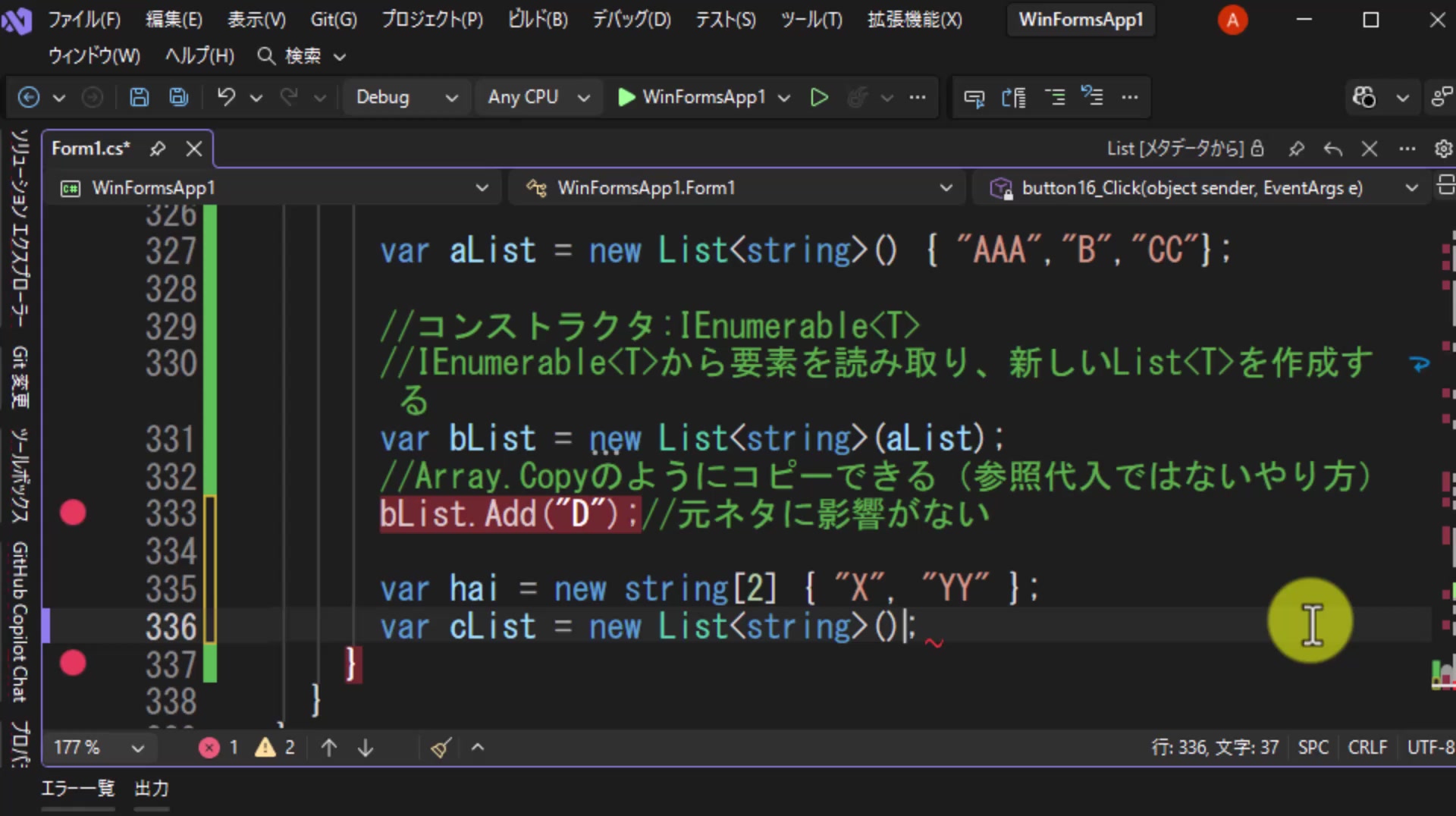Click the Save file icon
1456x816 pixels.
(139, 97)
